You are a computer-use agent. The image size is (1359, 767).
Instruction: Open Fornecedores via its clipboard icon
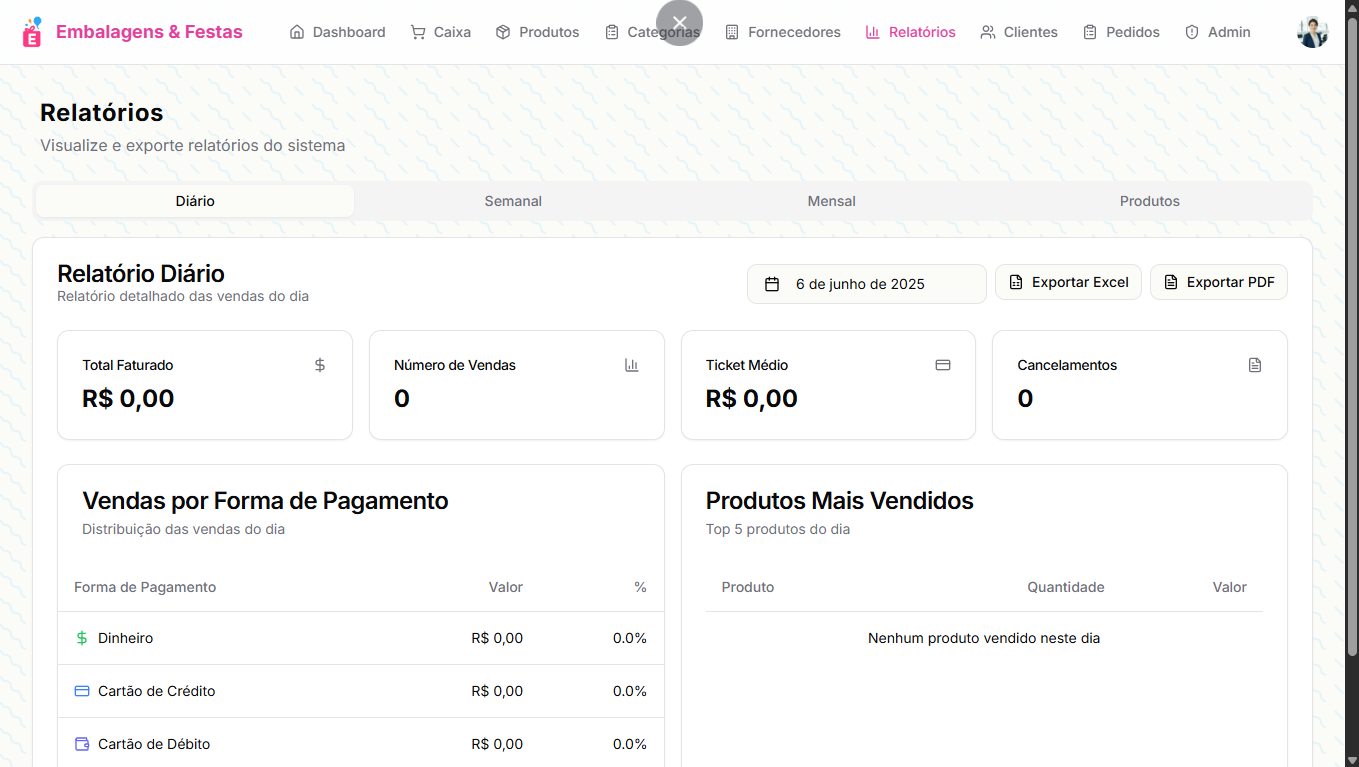[x=731, y=31]
